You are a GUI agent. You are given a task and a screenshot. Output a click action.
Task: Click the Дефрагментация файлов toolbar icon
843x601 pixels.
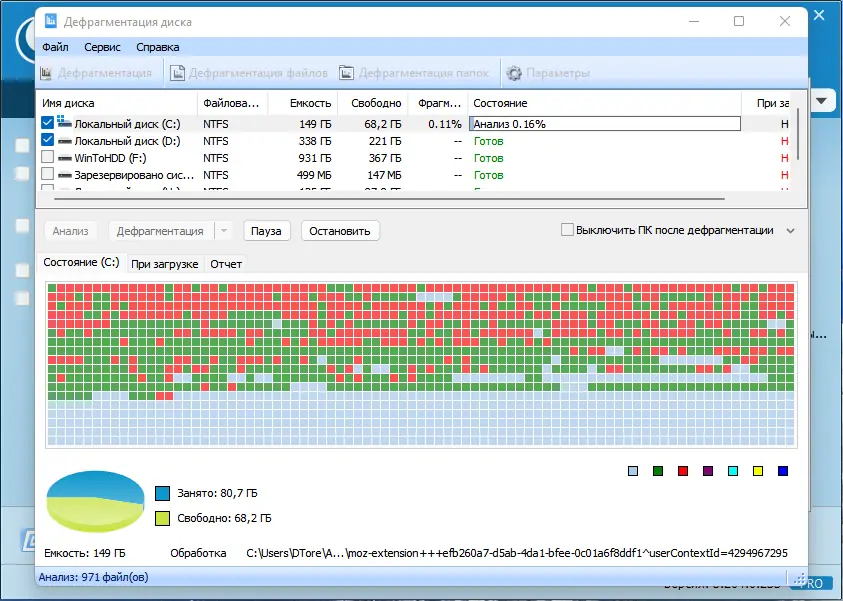click(177, 73)
